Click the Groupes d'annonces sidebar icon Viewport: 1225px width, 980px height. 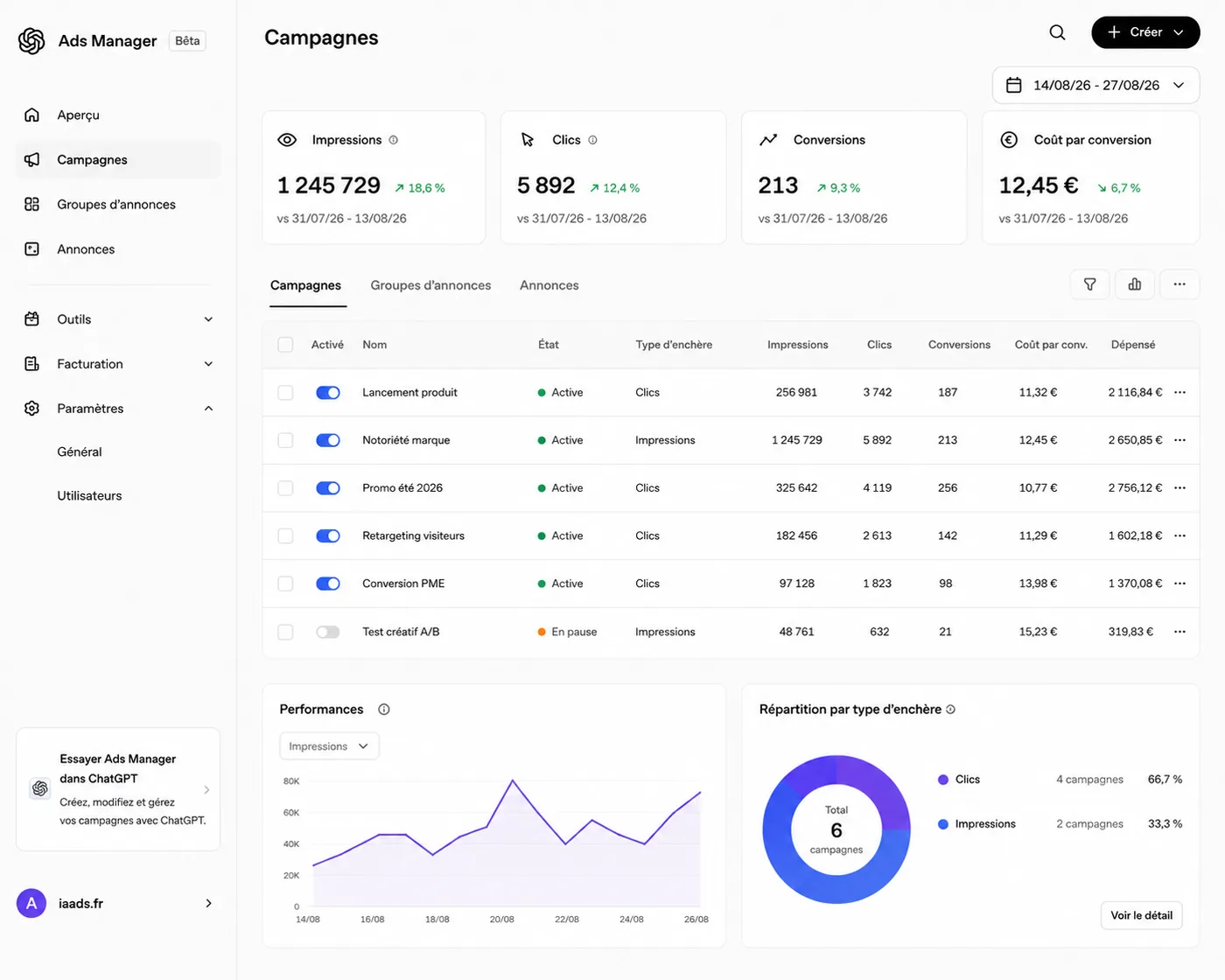(31, 204)
